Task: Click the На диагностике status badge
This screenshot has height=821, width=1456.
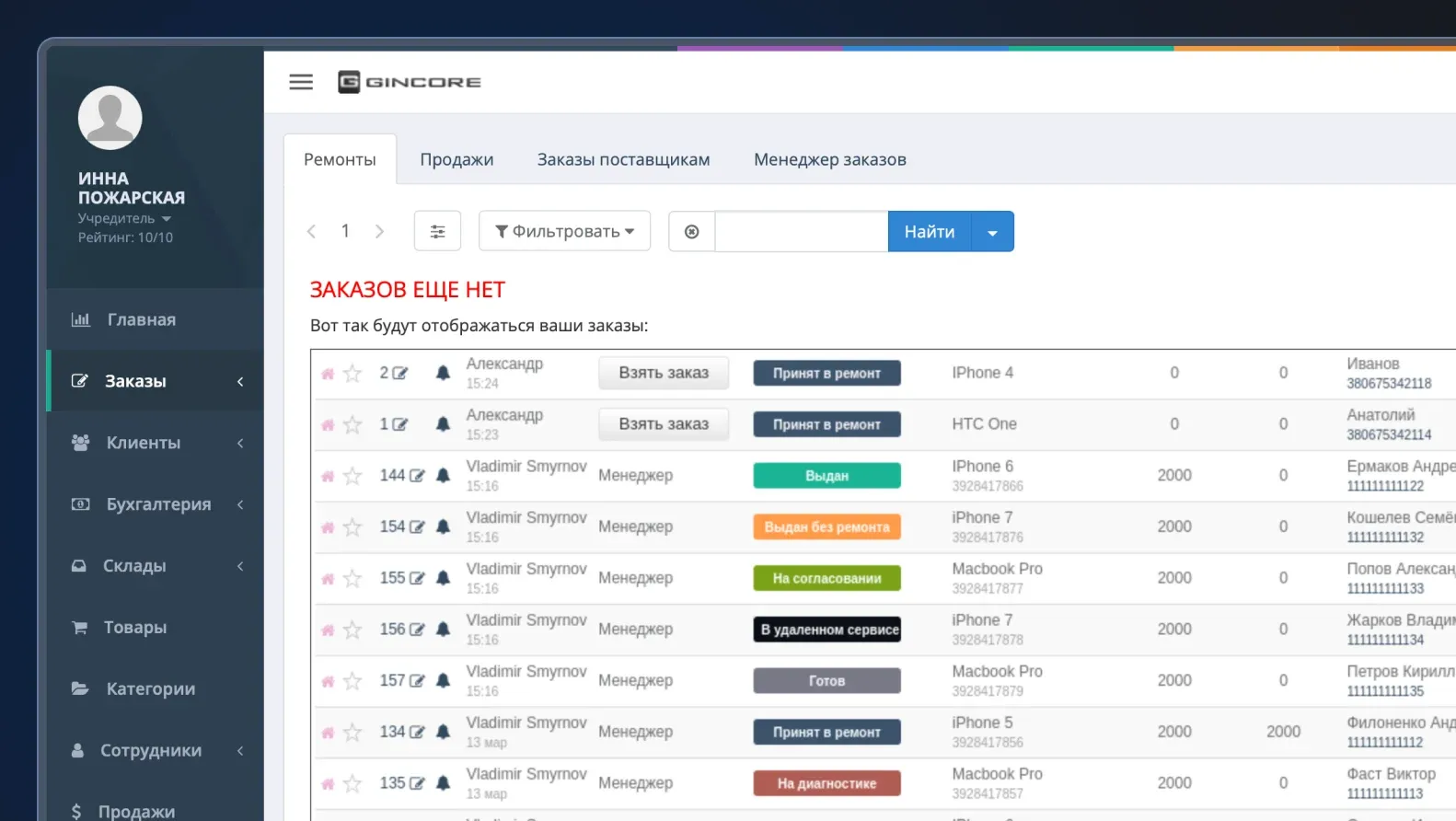Action: click(826, 783)
